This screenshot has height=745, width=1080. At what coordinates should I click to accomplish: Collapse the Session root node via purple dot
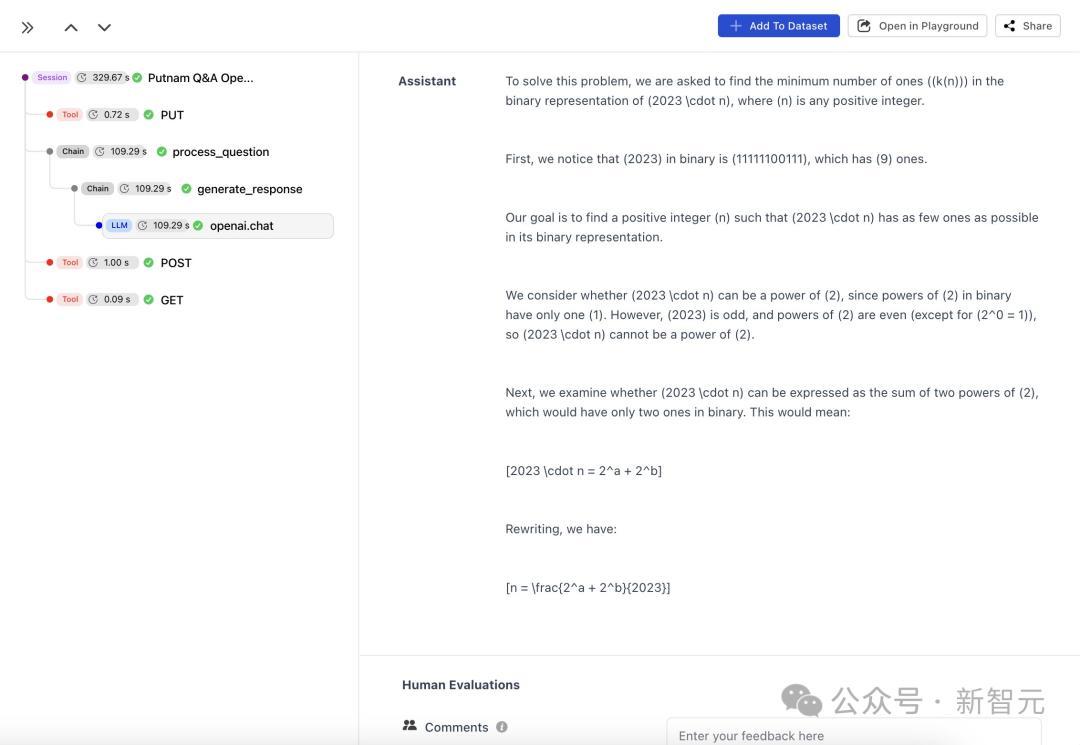click(x=25, y=78)
